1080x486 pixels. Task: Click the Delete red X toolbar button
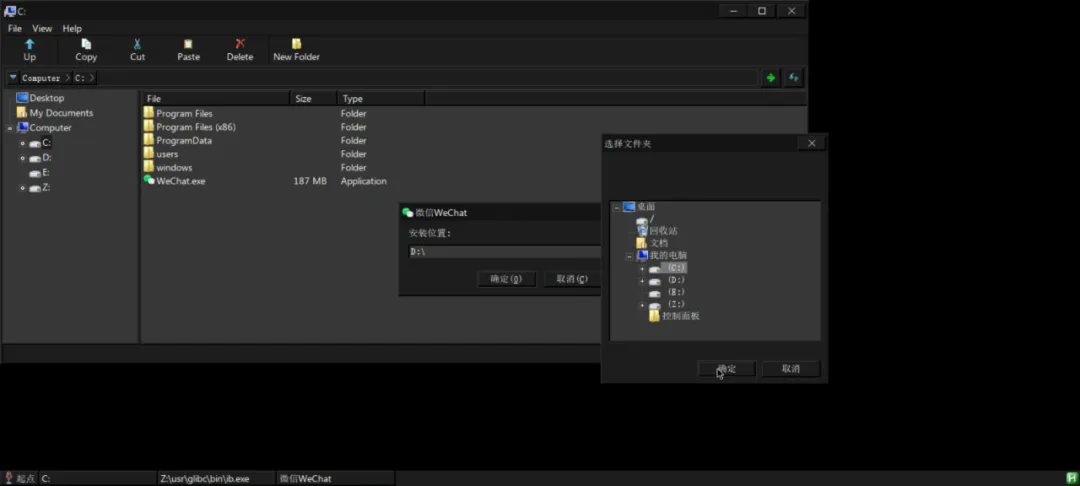pos(240,50)
